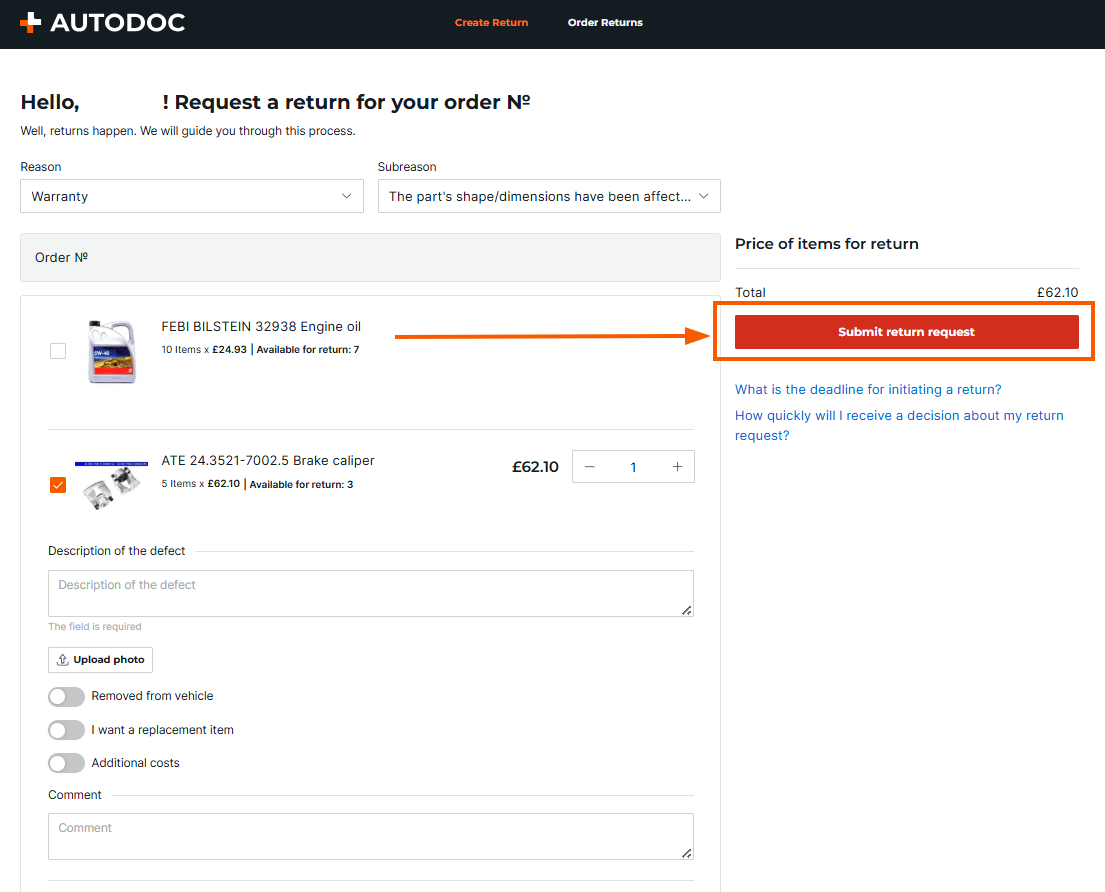Turn on I want a replacement item
Image resolution: width=1105 pixels, height=892 pixels.
(x=66, y=730)
